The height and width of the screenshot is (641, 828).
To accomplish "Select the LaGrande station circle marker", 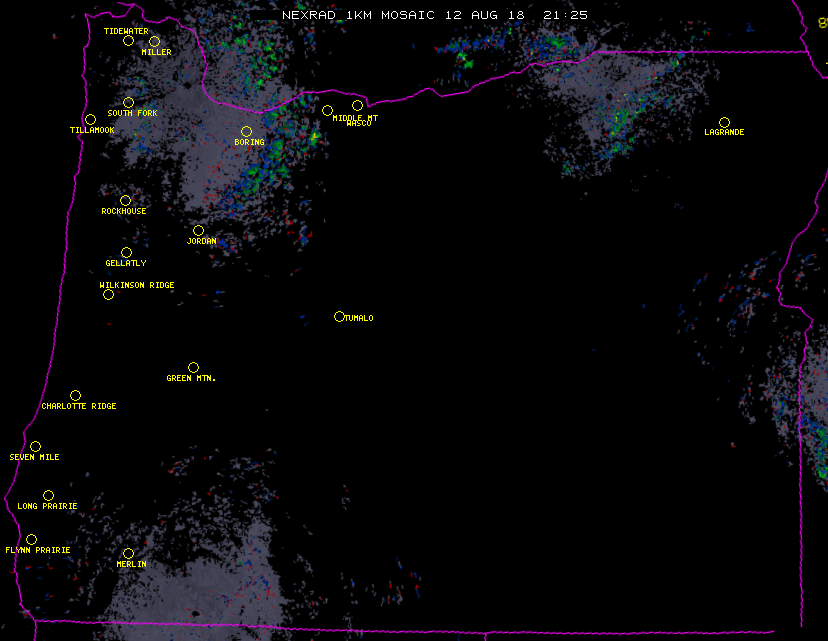I will (724, 123).
